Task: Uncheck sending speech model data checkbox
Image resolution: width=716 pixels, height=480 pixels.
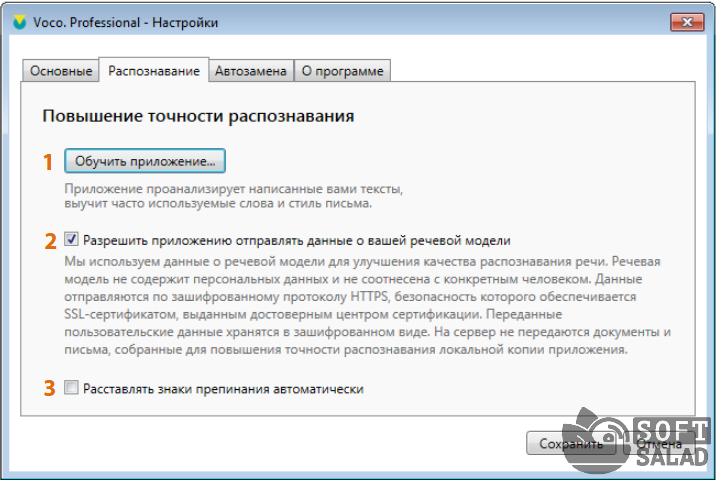Action: [71, 240]
